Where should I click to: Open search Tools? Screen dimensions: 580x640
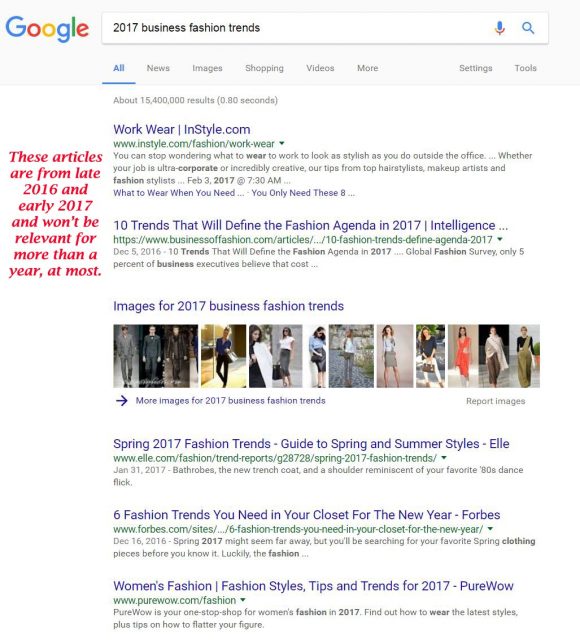[525, 68]
